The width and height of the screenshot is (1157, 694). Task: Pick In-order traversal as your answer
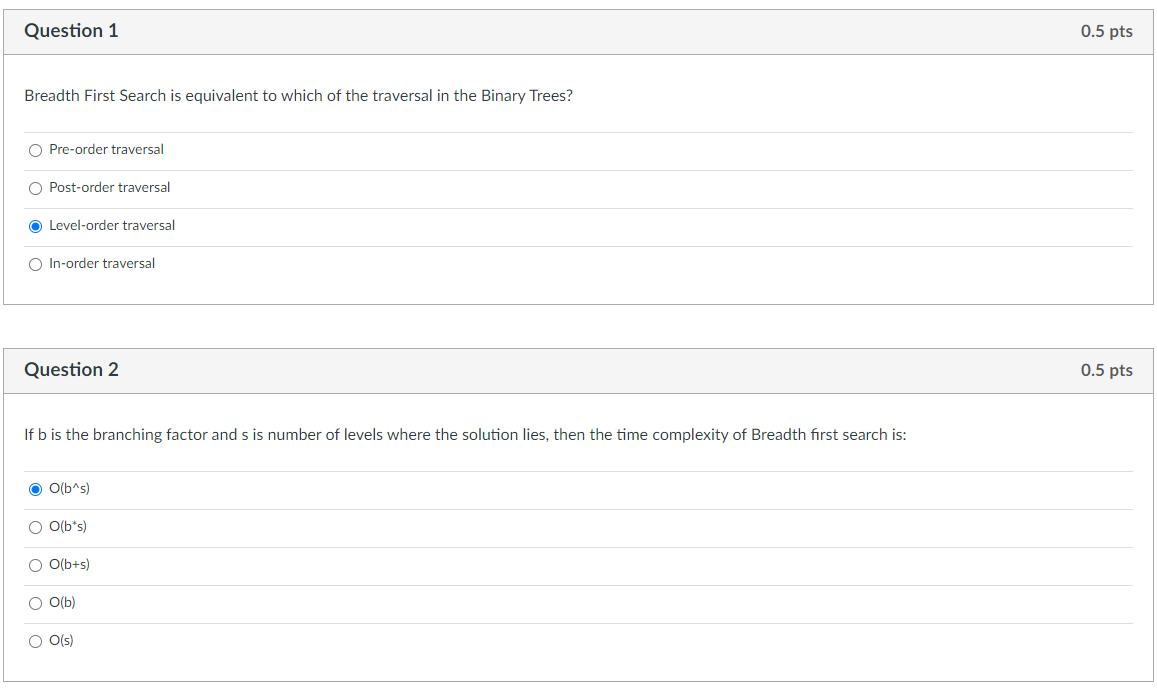35,263
